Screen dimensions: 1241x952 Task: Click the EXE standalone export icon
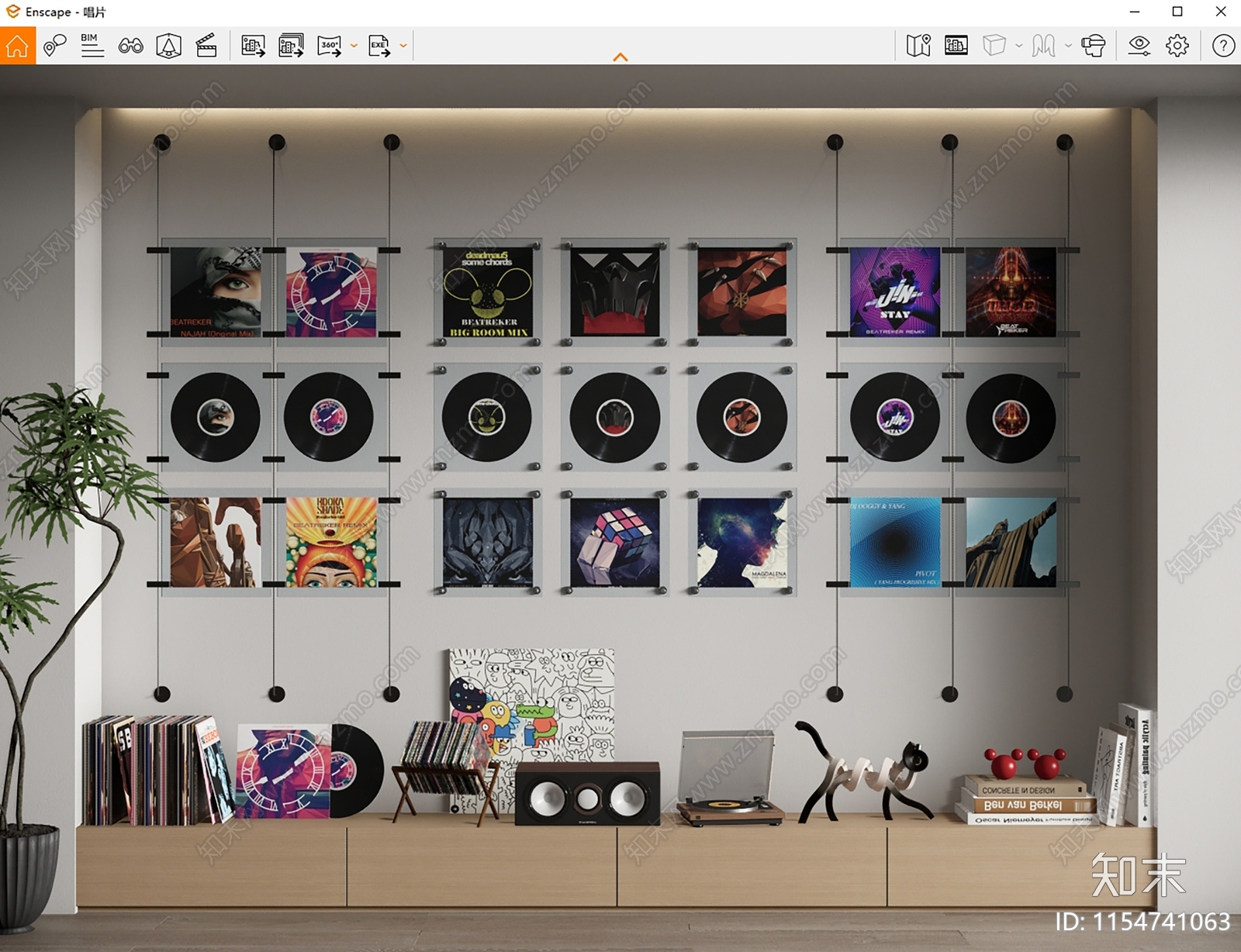pos(379,46)
